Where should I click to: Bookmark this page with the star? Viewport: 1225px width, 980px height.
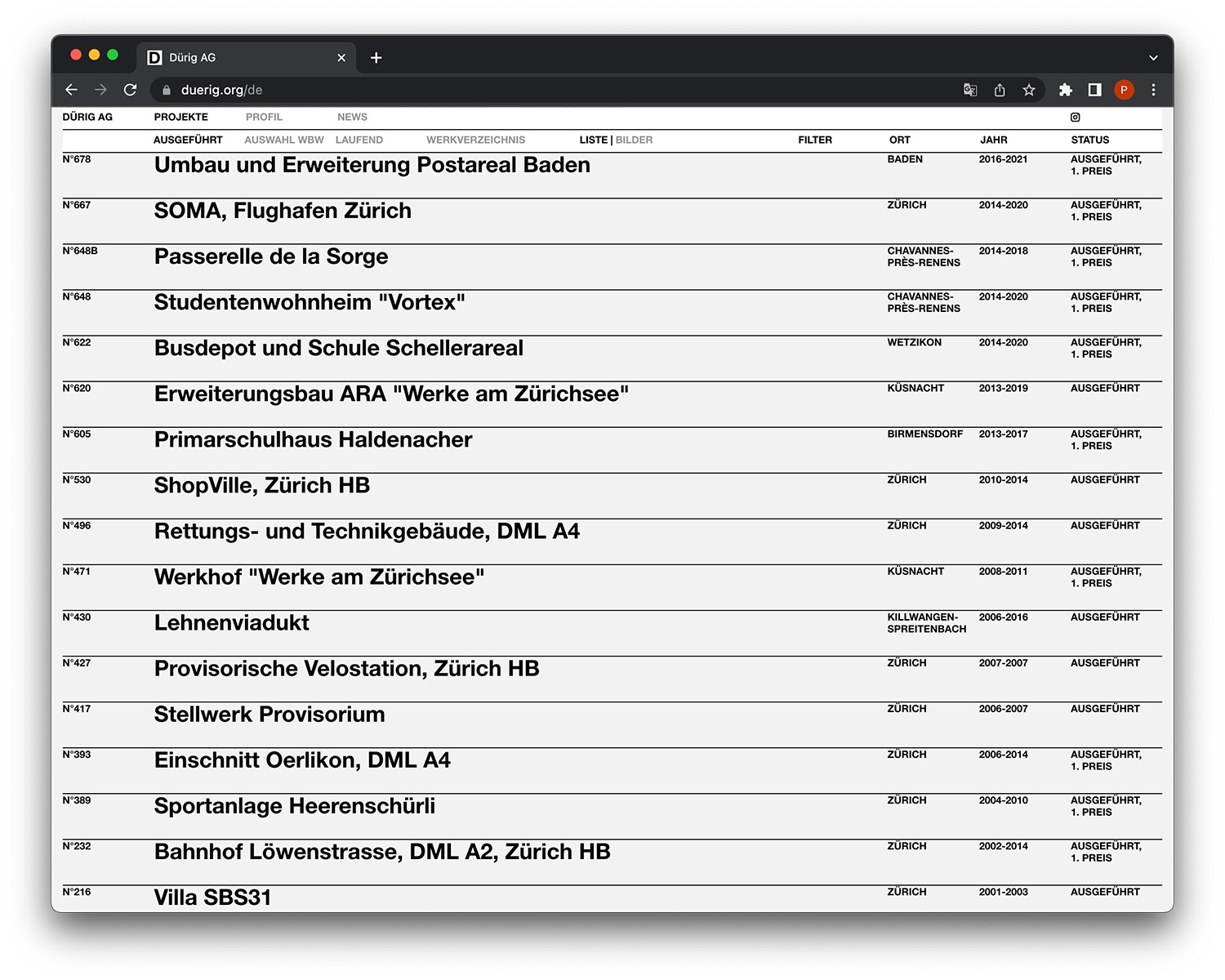(1029, 90)
